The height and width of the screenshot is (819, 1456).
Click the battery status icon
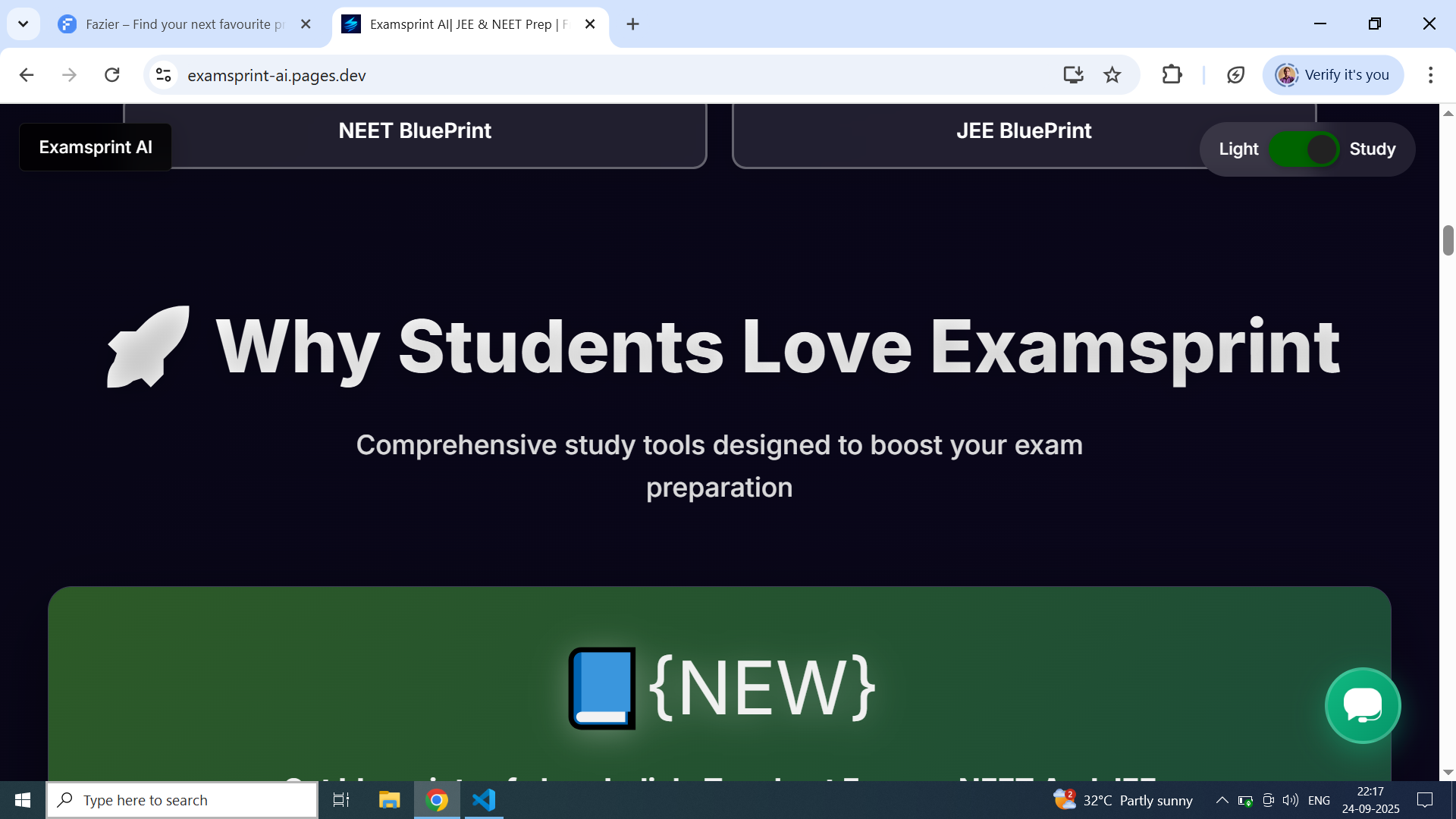pos(1245,800)
